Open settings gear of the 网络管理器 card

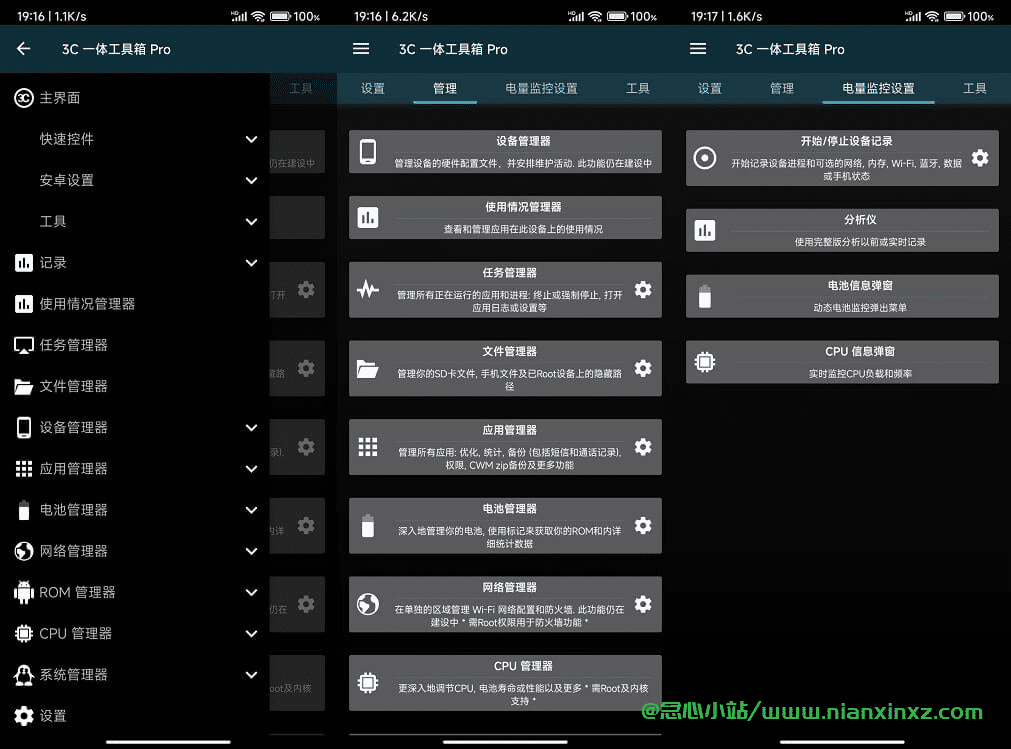pyautogui.click(x=643, y=604)
